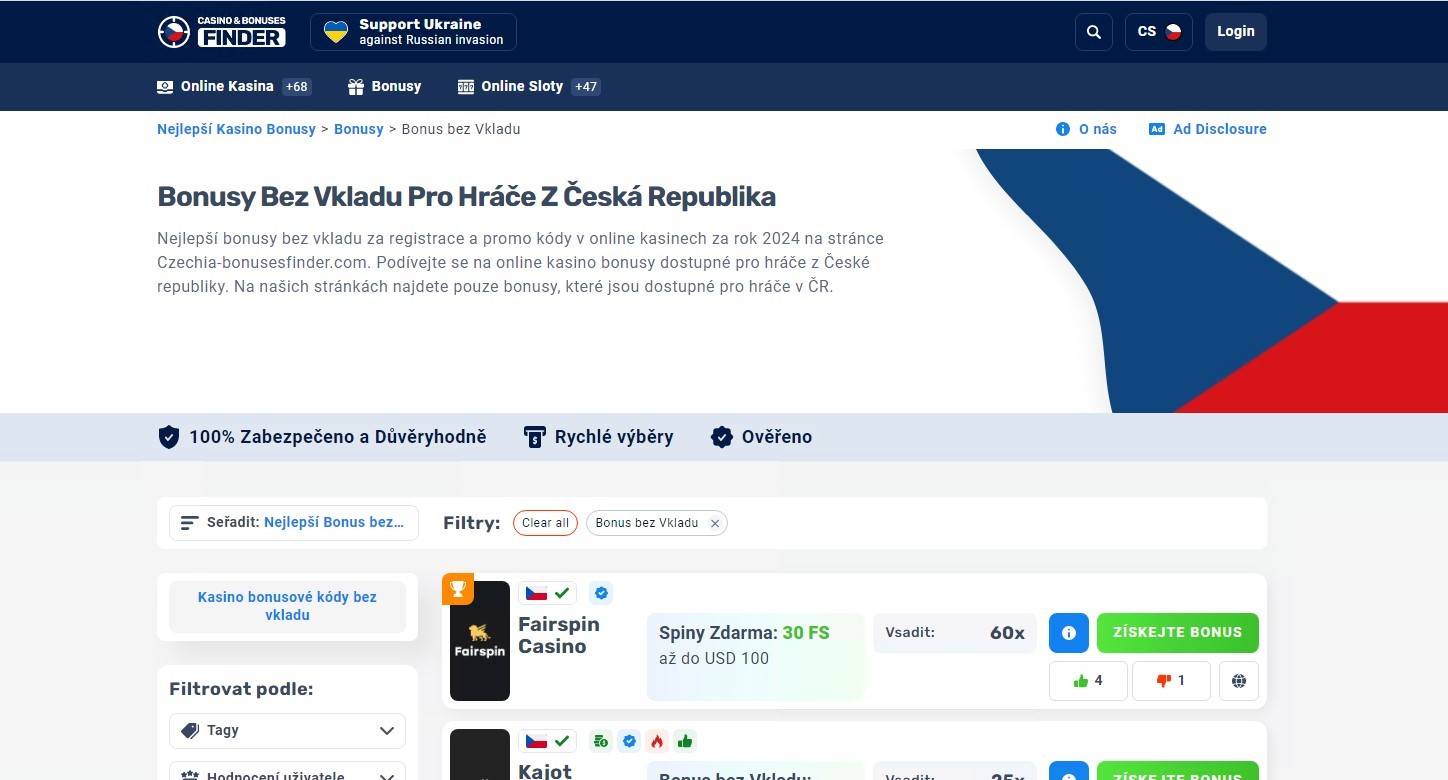
Task: Click the Filtry label
Action: pos(472,523)
